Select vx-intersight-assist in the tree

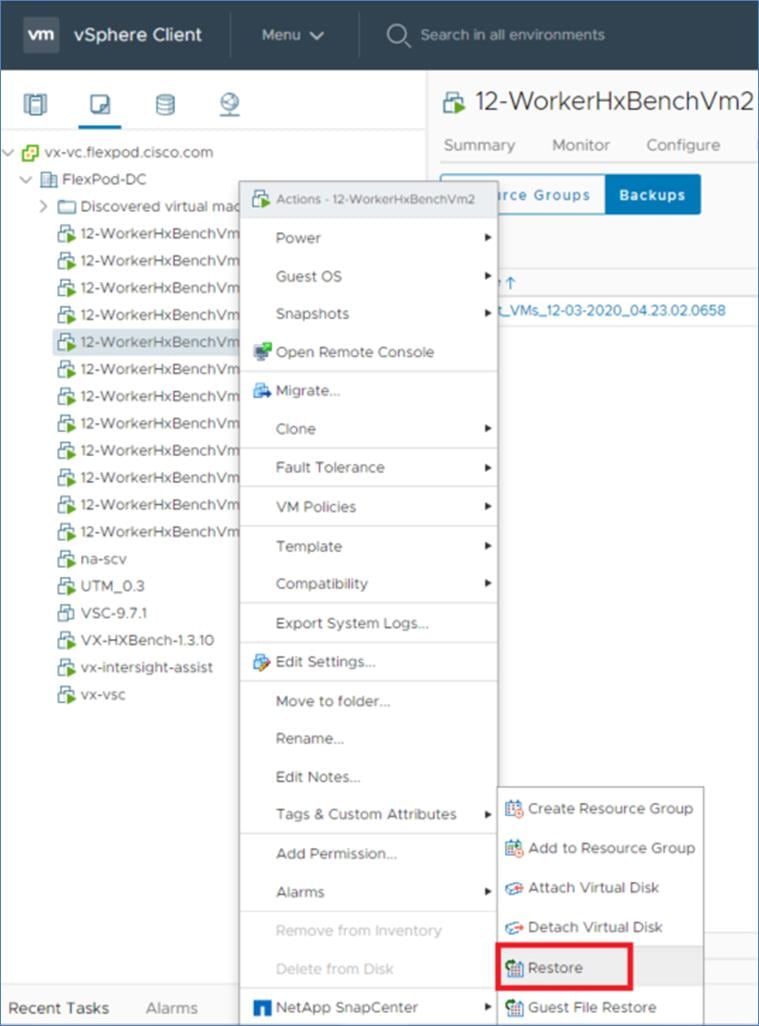click(x=147, y=667)
